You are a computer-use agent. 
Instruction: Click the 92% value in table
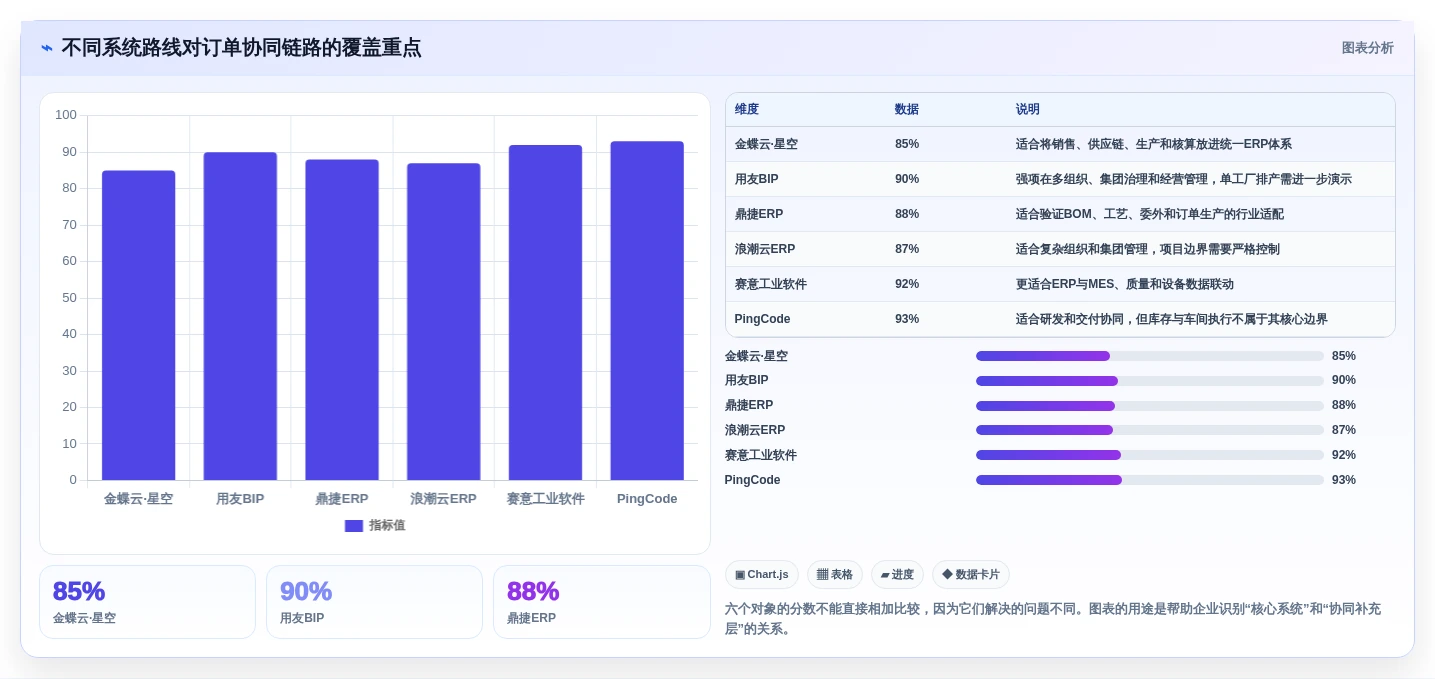tap(907, 285)
